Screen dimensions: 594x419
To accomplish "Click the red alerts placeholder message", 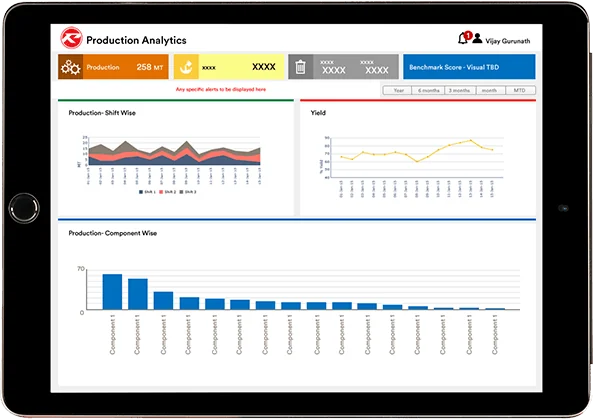I will tap(221, 89).
